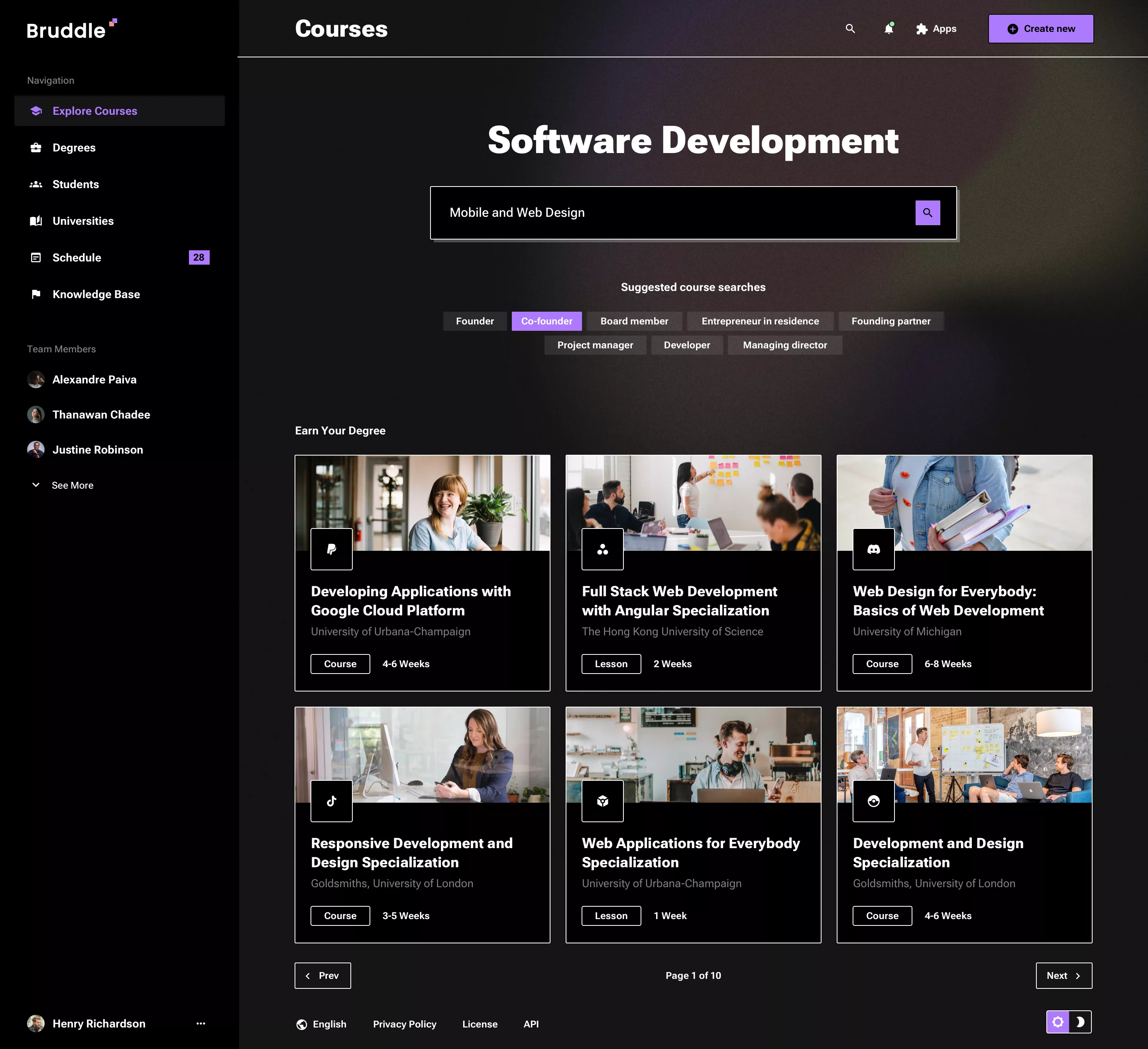This screenshot has width=1148, height=1049.
Task: Click the PayPal icon on the Google Cloud course
Action: pyautogui.click(x=331, y=549)
